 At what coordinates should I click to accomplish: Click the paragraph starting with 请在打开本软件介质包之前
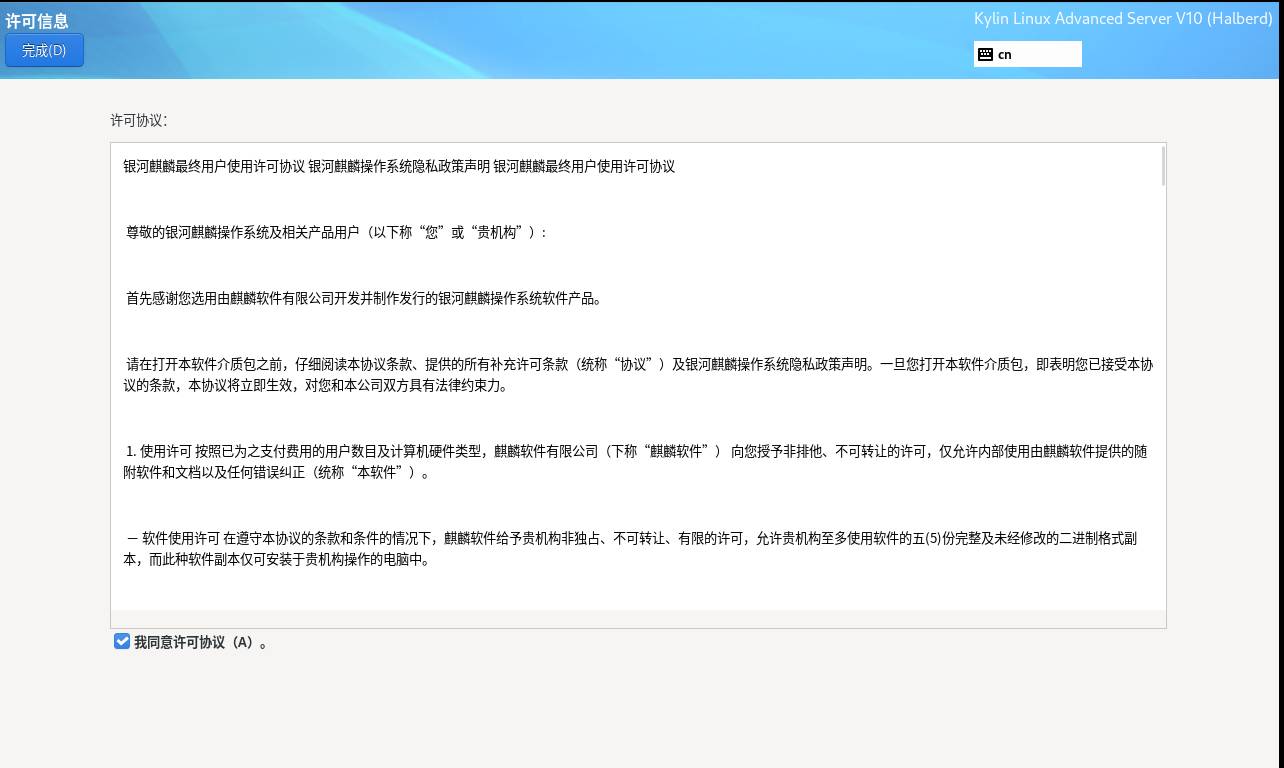coord(638,364)
